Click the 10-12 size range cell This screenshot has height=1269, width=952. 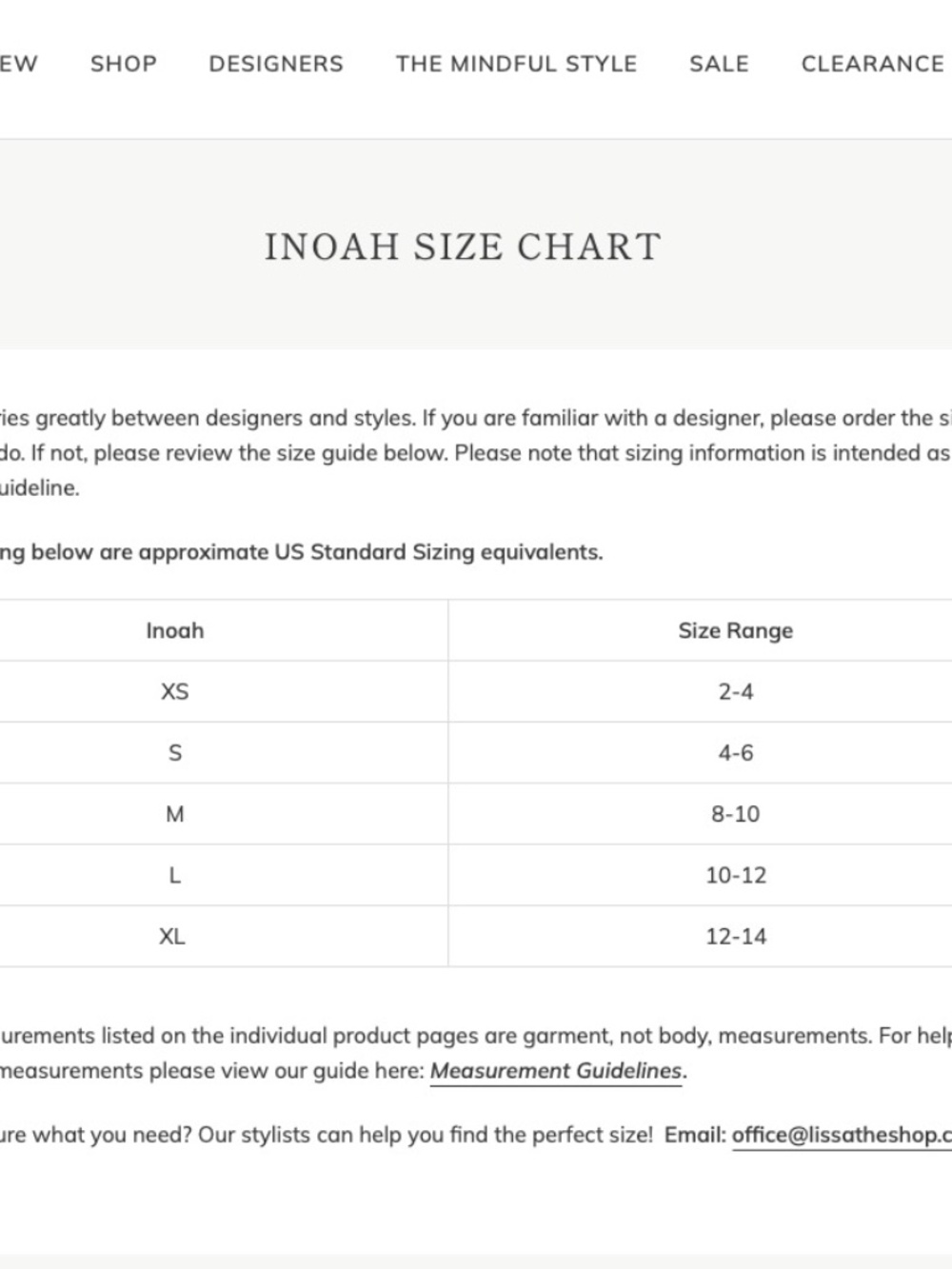pyautogui.click(x=736, y=875)
